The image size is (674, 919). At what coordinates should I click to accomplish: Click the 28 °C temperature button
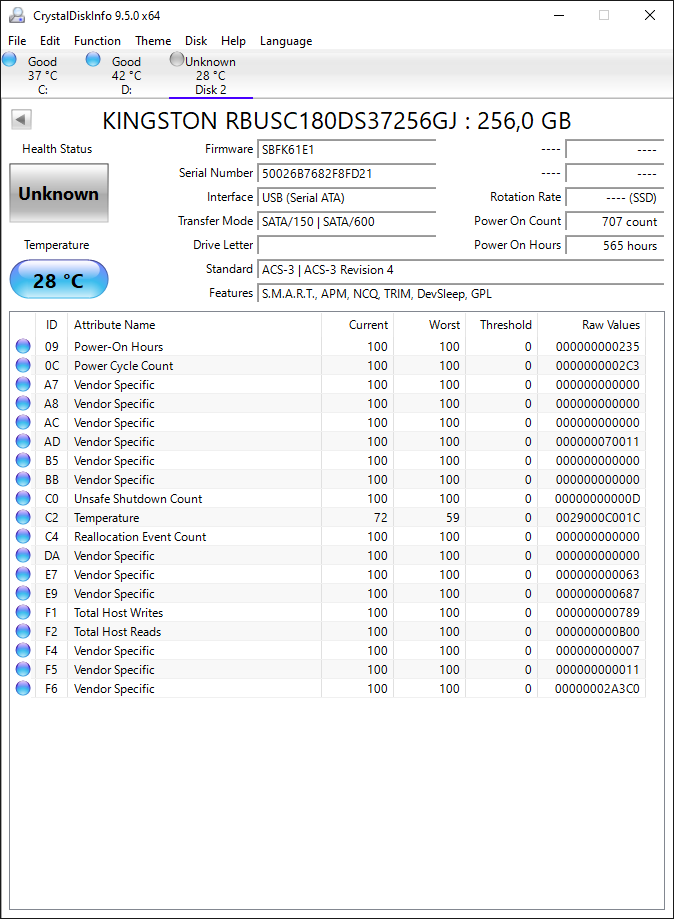(59, 280)
